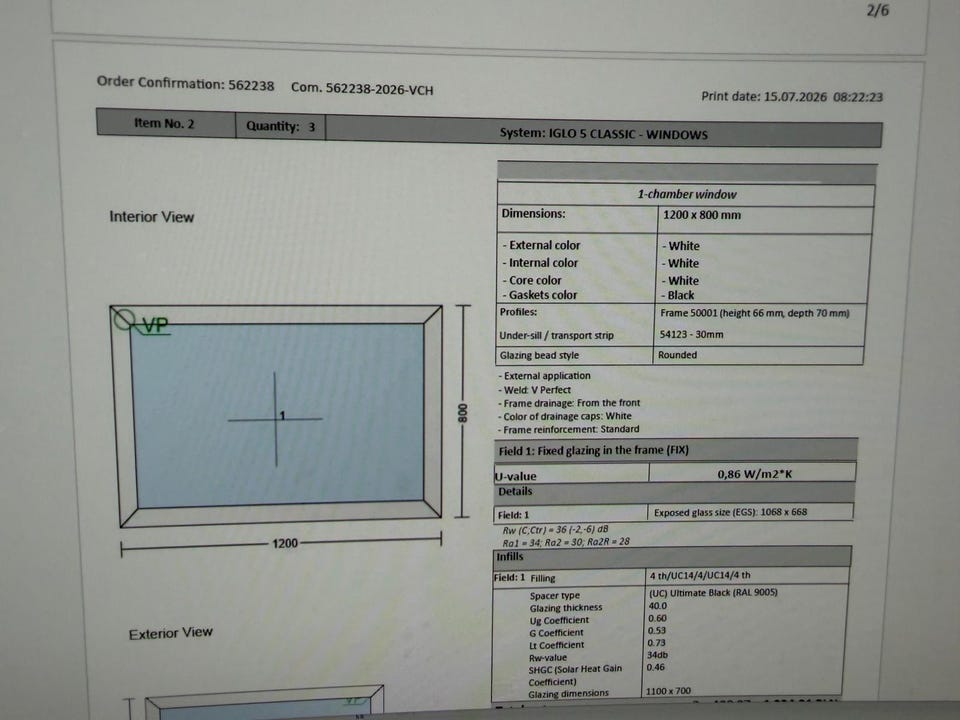Click the Quantity: 3 cell
The image size is (960, 720).
pos(280,126)
